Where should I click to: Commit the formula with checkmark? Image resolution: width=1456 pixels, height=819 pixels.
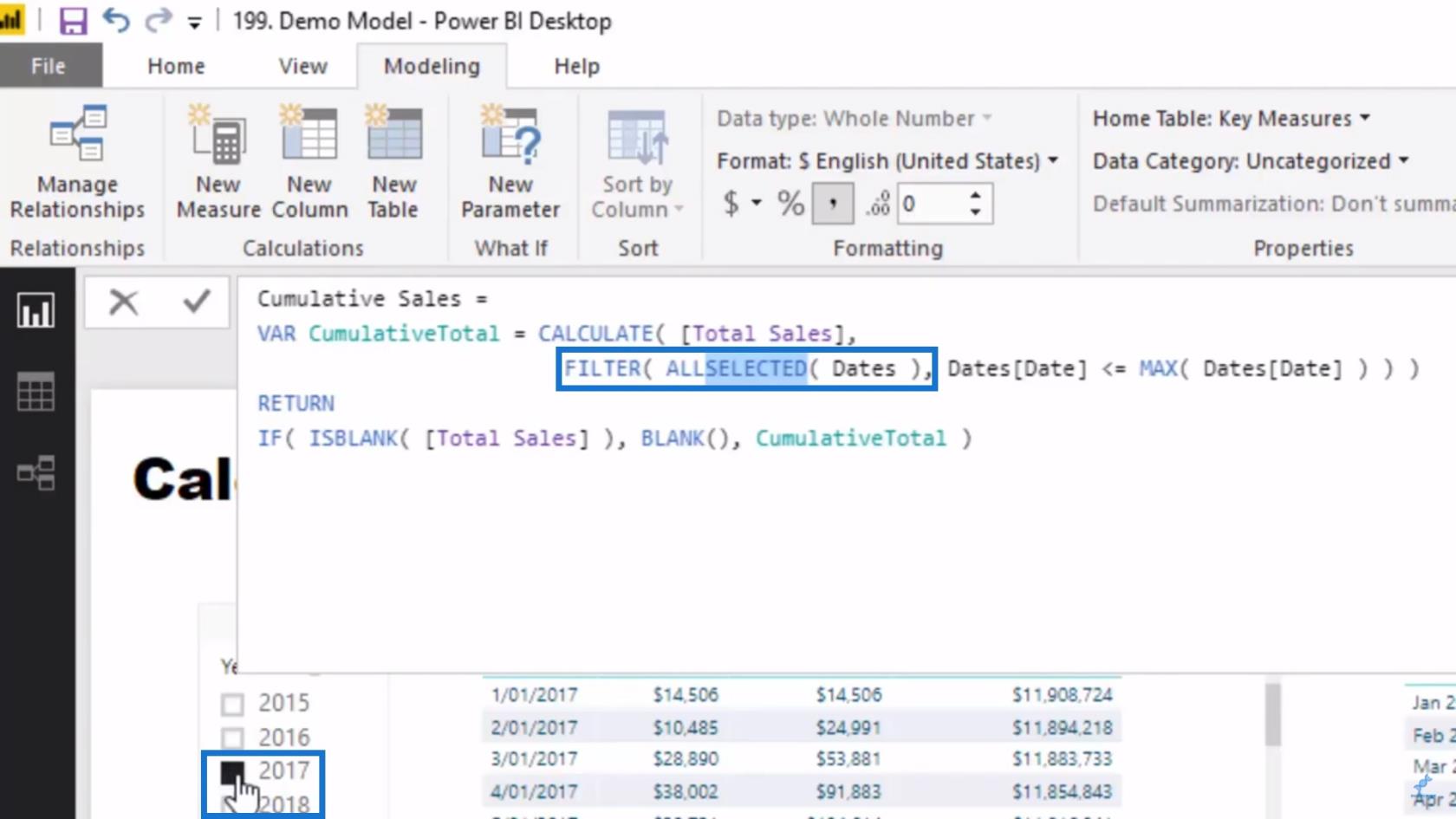point(197,302)
